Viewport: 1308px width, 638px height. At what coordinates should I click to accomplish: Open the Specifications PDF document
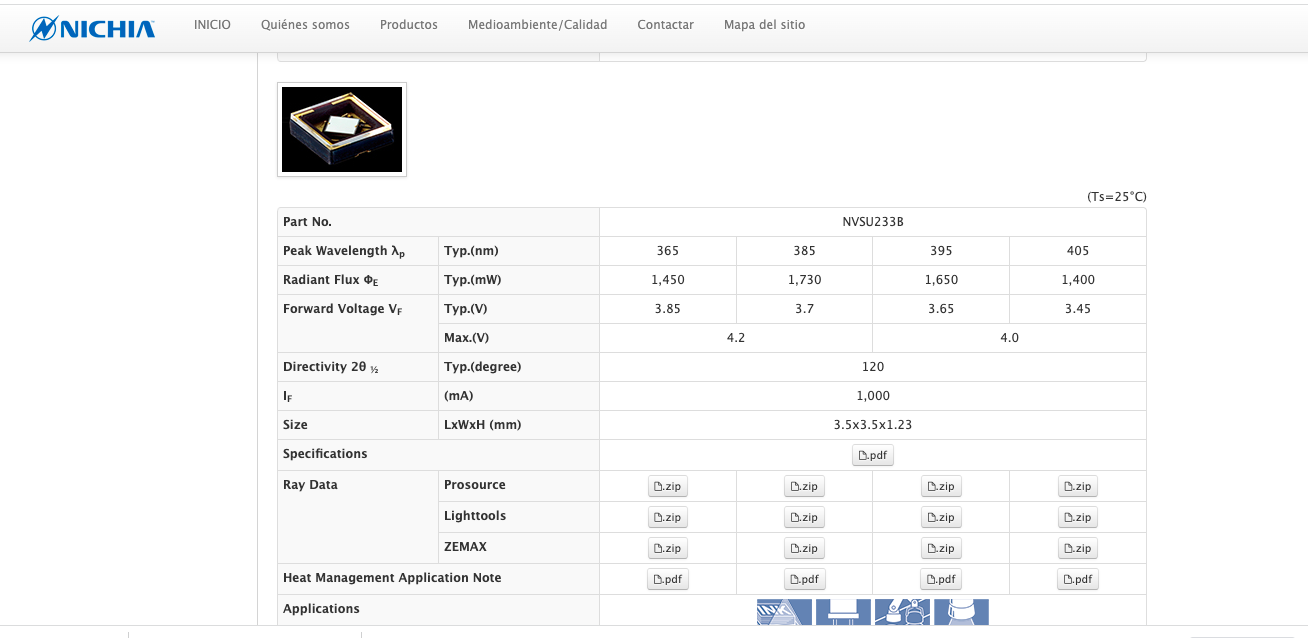point(872,455)
